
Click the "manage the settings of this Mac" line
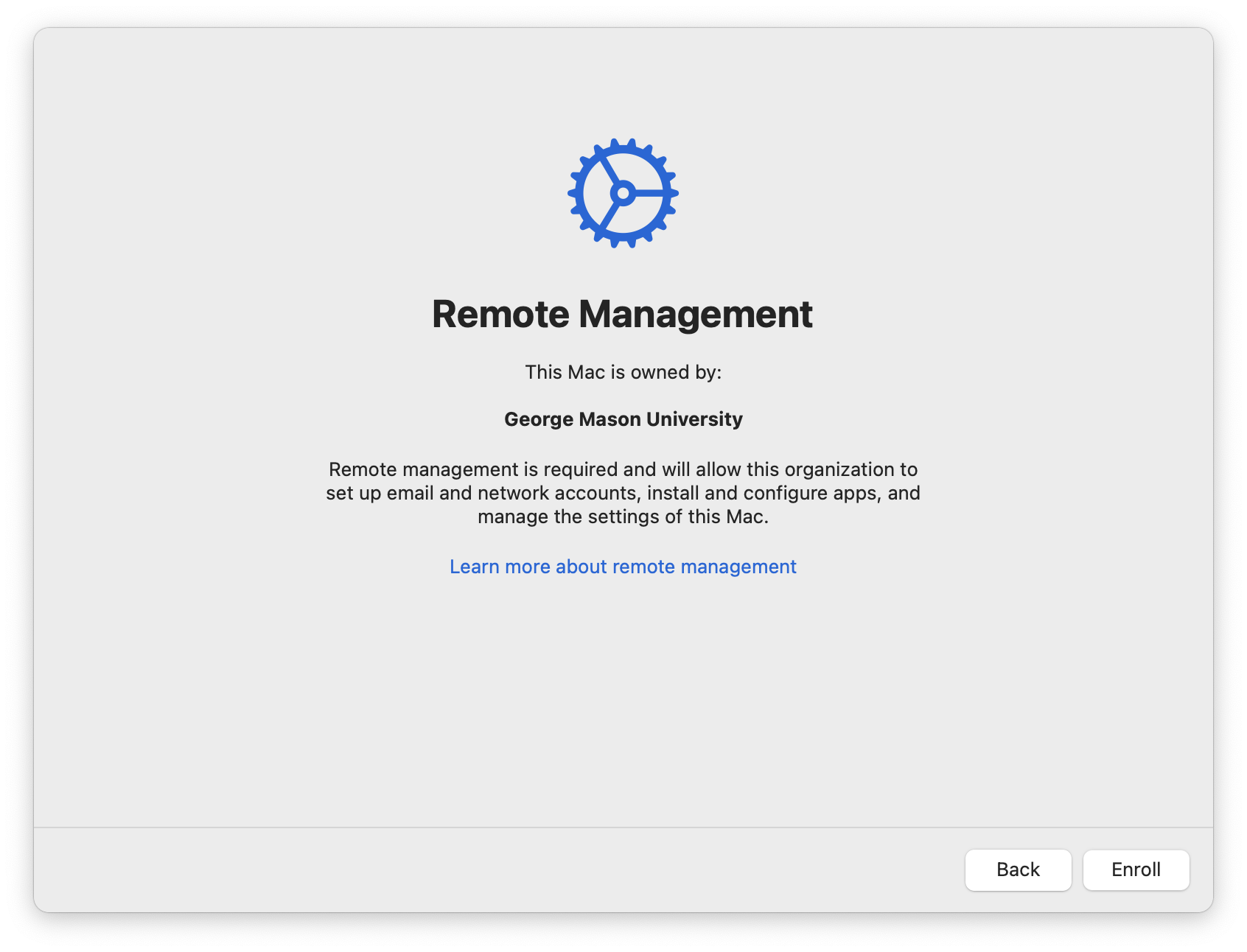(x=623, y=517)
